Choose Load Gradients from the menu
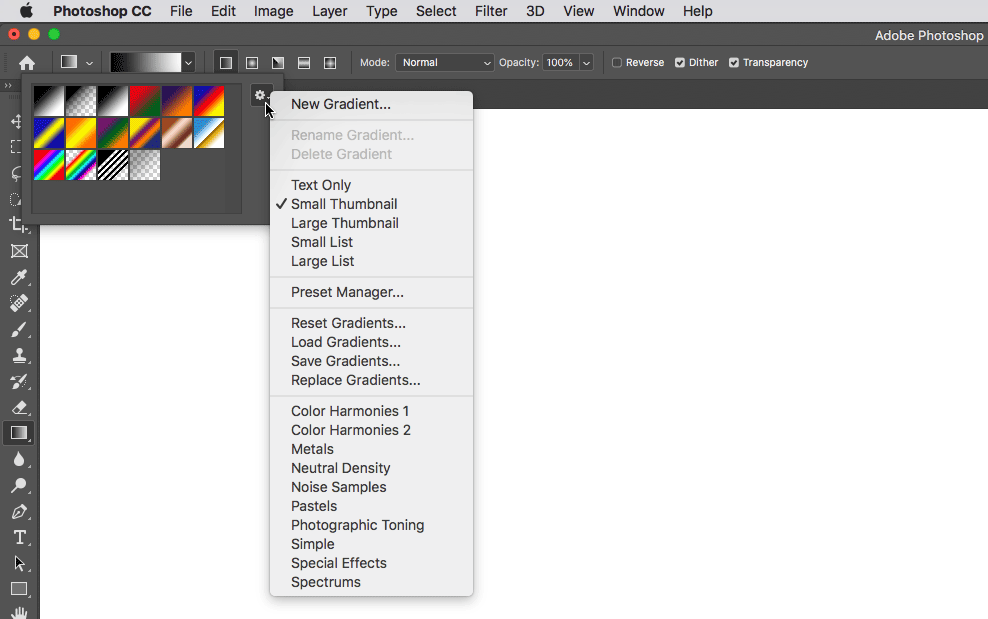The width and height of the screenshot is (988, 619). [x=346, y=342]
